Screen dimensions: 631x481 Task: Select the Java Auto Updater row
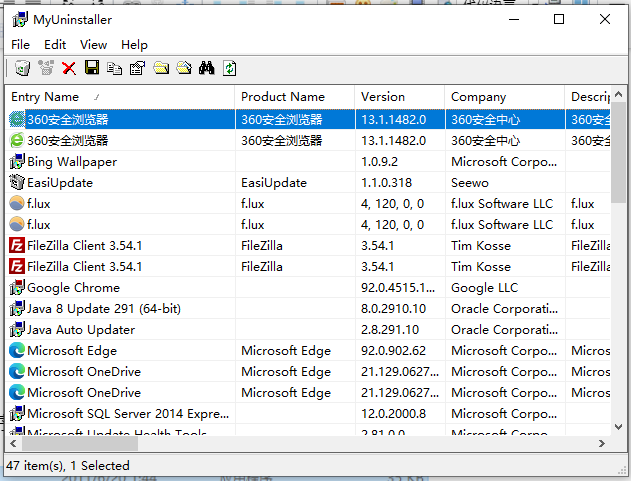pyautogui.click(x=81, y=330)
